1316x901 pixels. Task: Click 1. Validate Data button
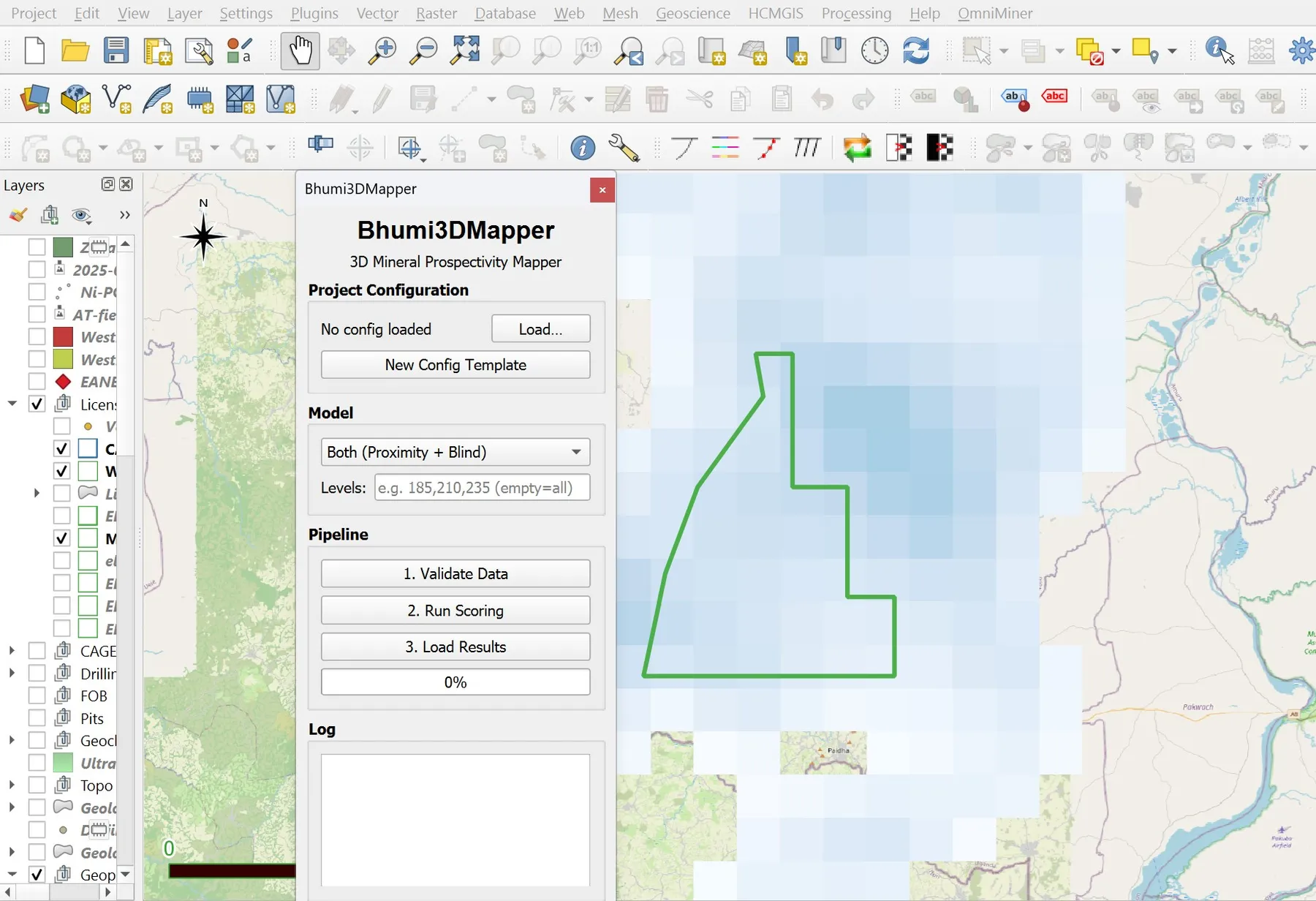(x=455, y=573)
